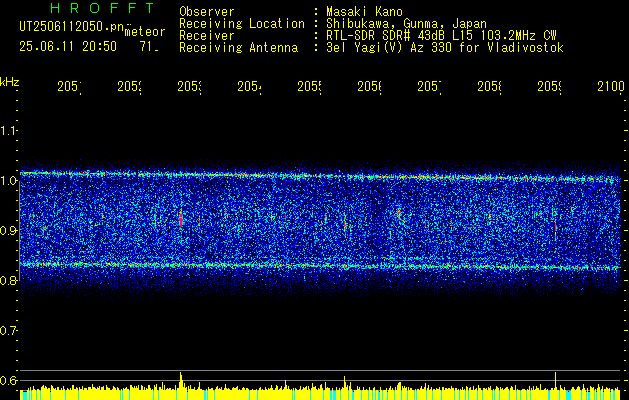Click the 2054 time axis label

[x=250, y=86]
